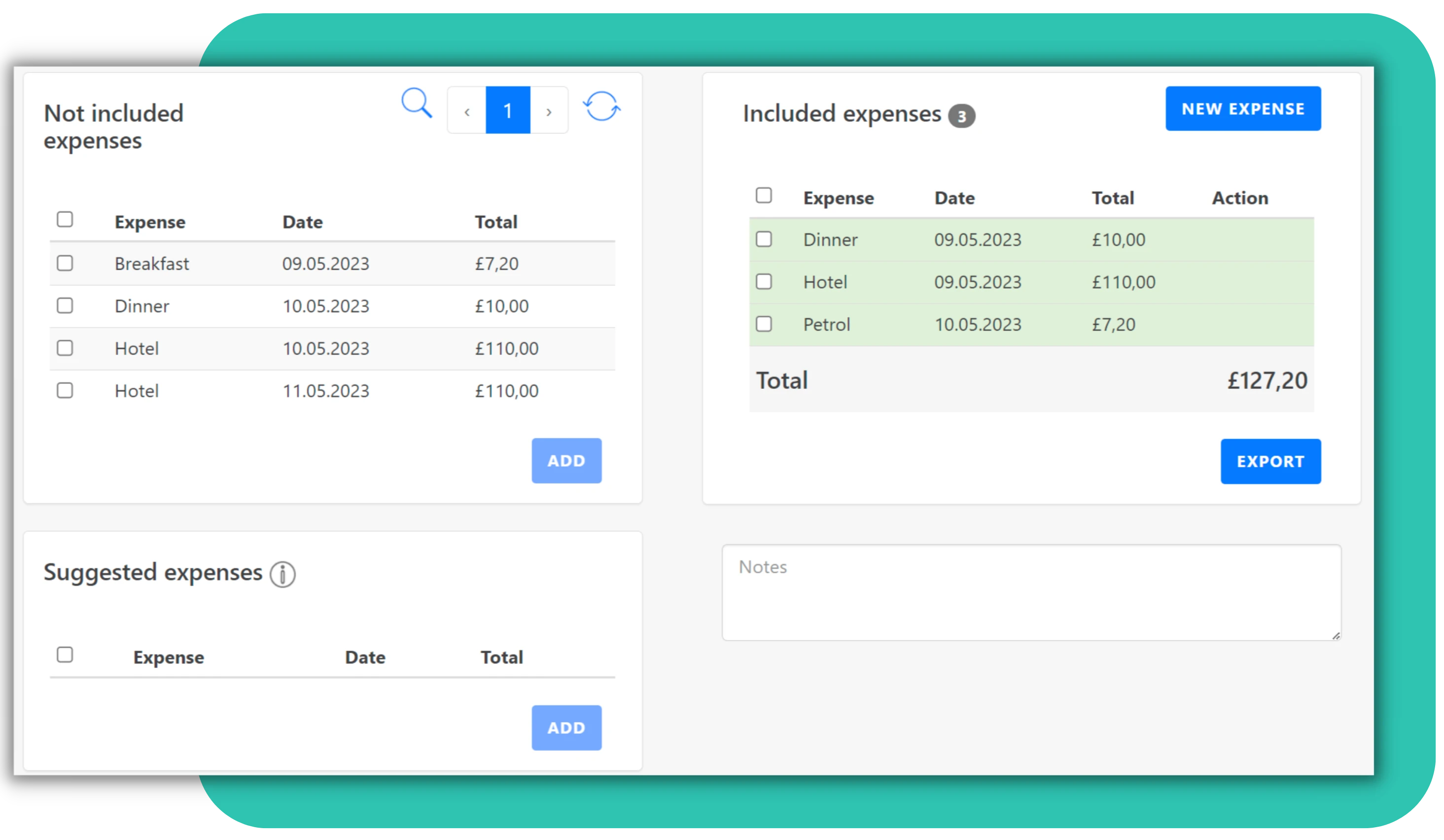Click Action column header in Included expenses
The width and height of the screenshot is (1444, 840).
coord(1240,198)
